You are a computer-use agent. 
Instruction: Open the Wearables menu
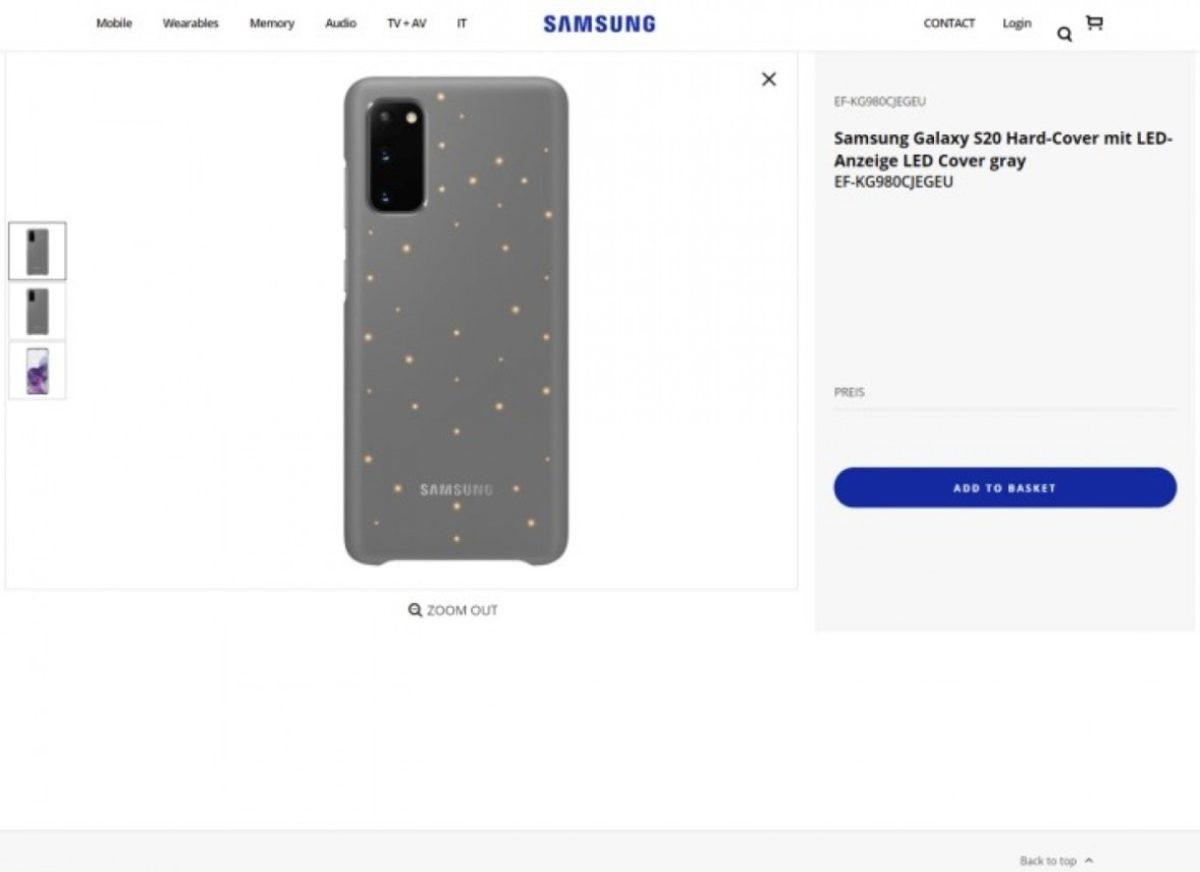(x=190, y=23)
